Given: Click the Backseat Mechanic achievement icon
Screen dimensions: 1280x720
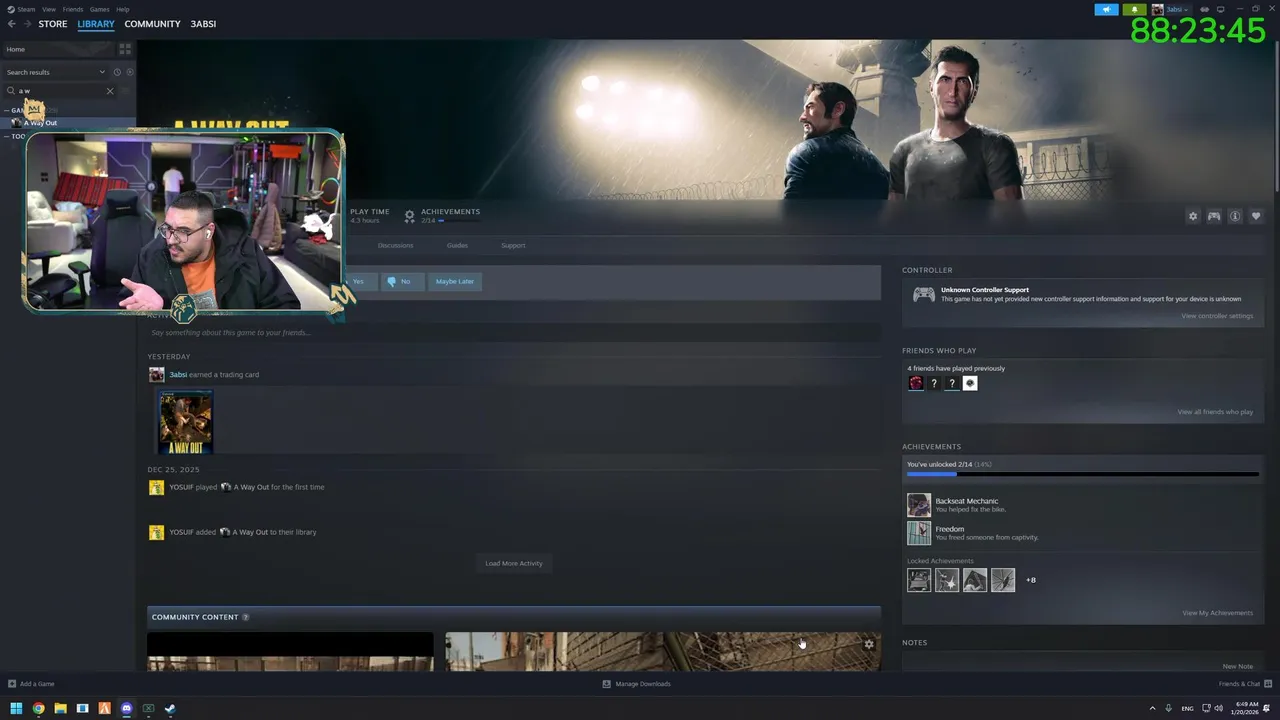Looking at the screenshot, I should (x=919, y=505).
